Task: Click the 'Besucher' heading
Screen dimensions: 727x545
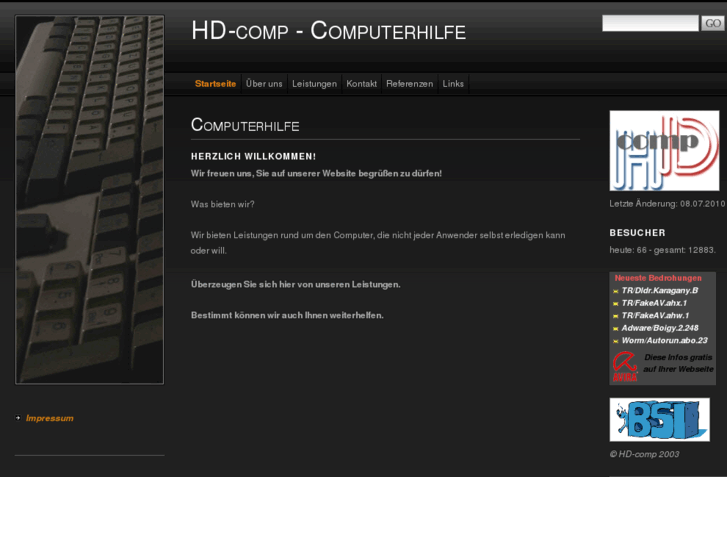Action: [x=638, y=233]
